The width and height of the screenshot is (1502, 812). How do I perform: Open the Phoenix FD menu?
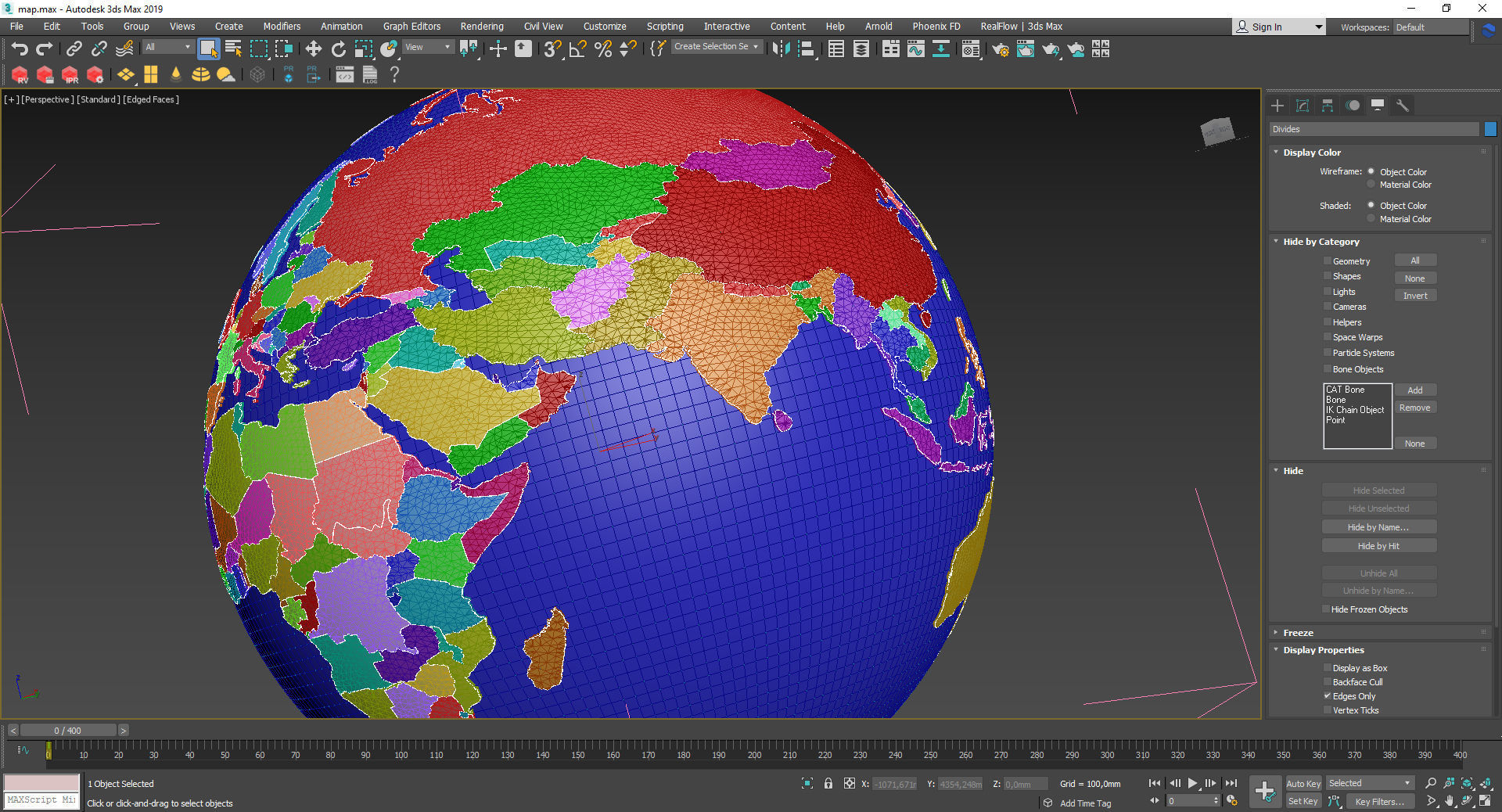click(x=936, y=27)
